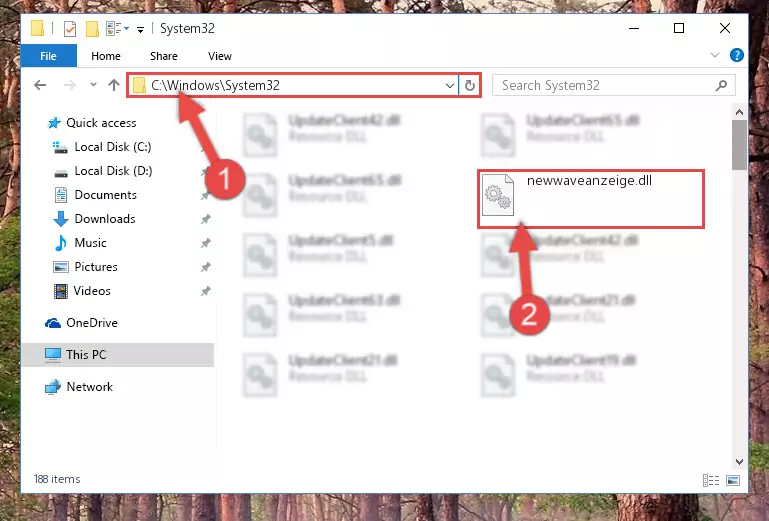Select Quick access in navigation pane
The width and height of the screenshot is (769, 521).
click(x=101, y=123)
